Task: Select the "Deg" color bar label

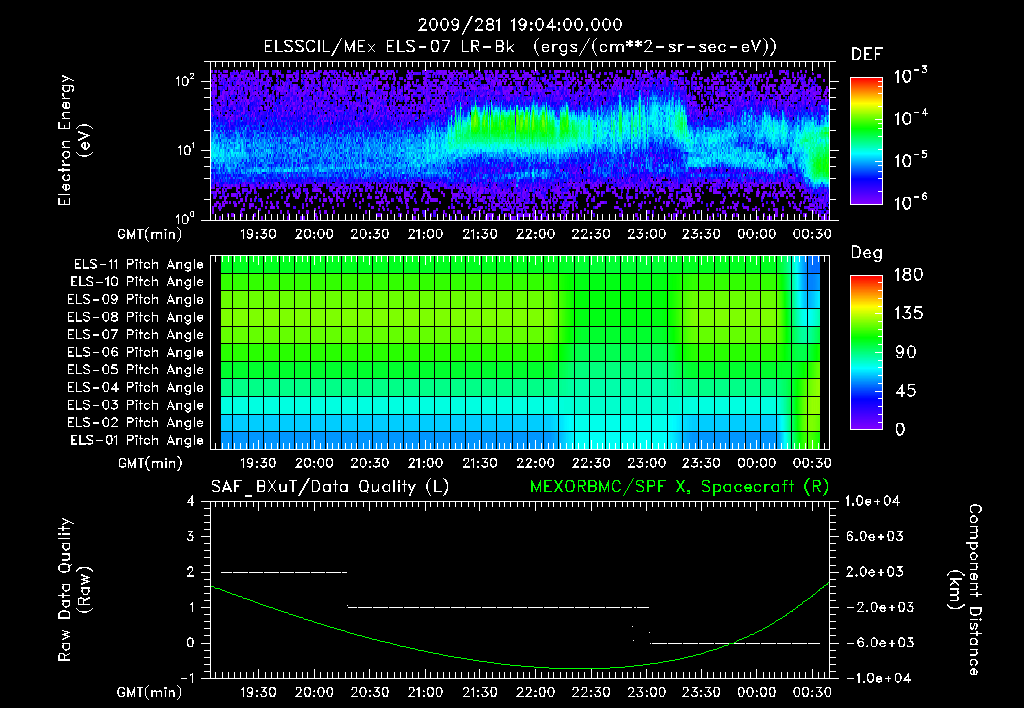Action: 867,253
